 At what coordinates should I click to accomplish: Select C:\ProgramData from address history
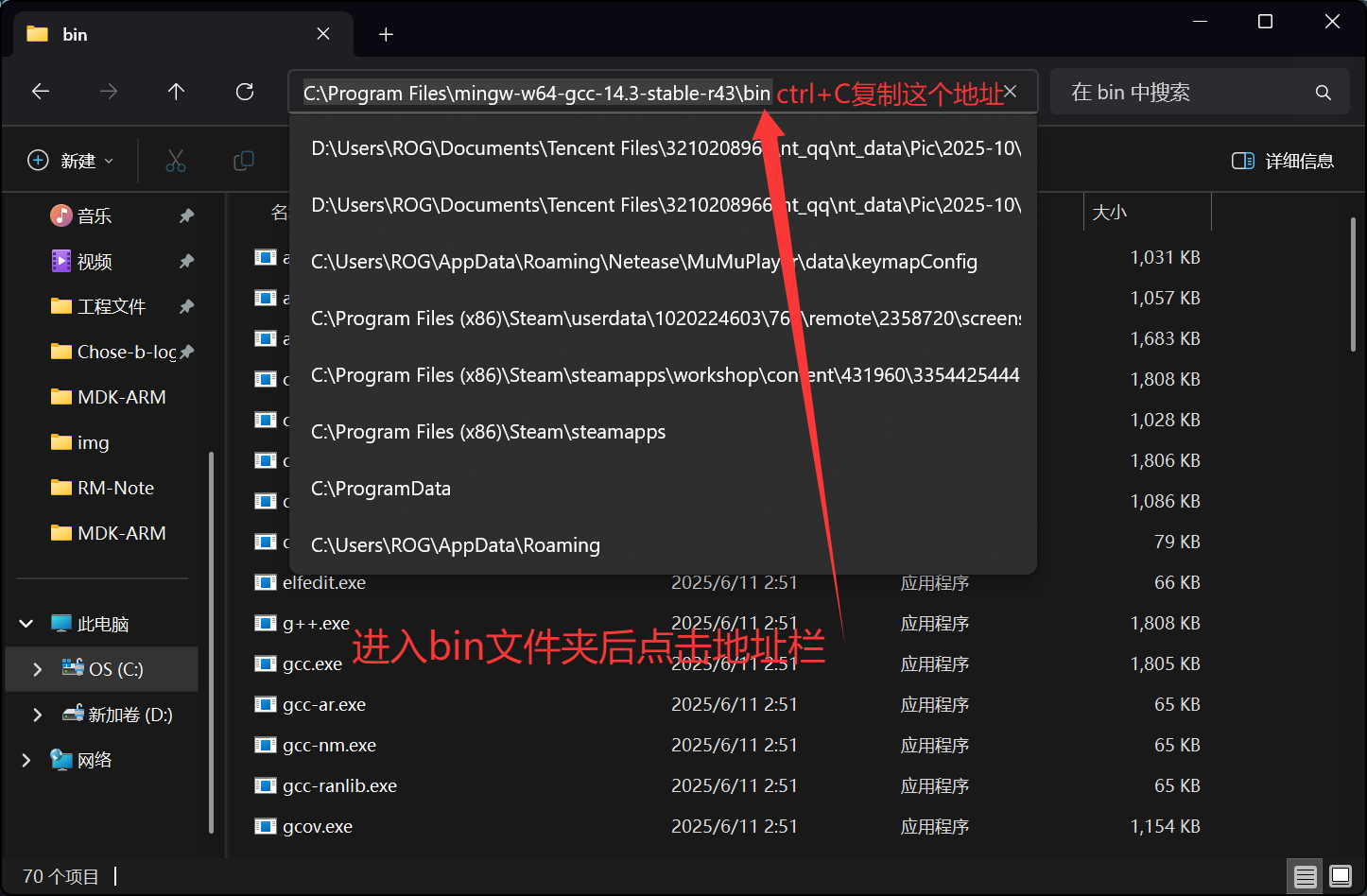[381, 489]
